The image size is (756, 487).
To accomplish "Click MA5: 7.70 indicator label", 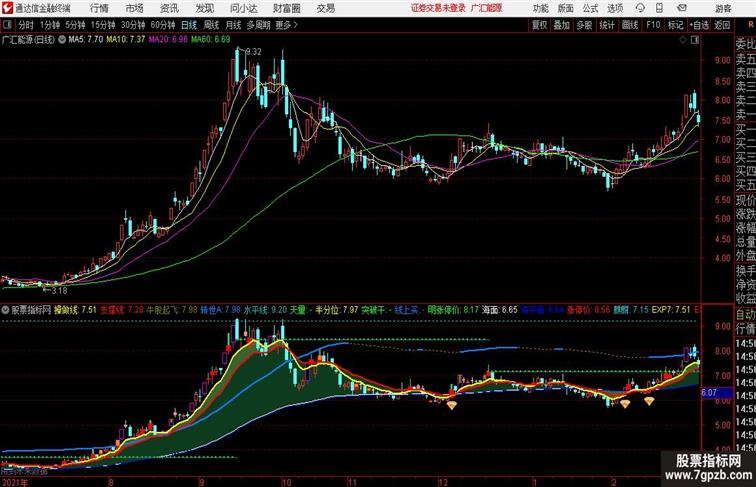I will coord(86,40).
